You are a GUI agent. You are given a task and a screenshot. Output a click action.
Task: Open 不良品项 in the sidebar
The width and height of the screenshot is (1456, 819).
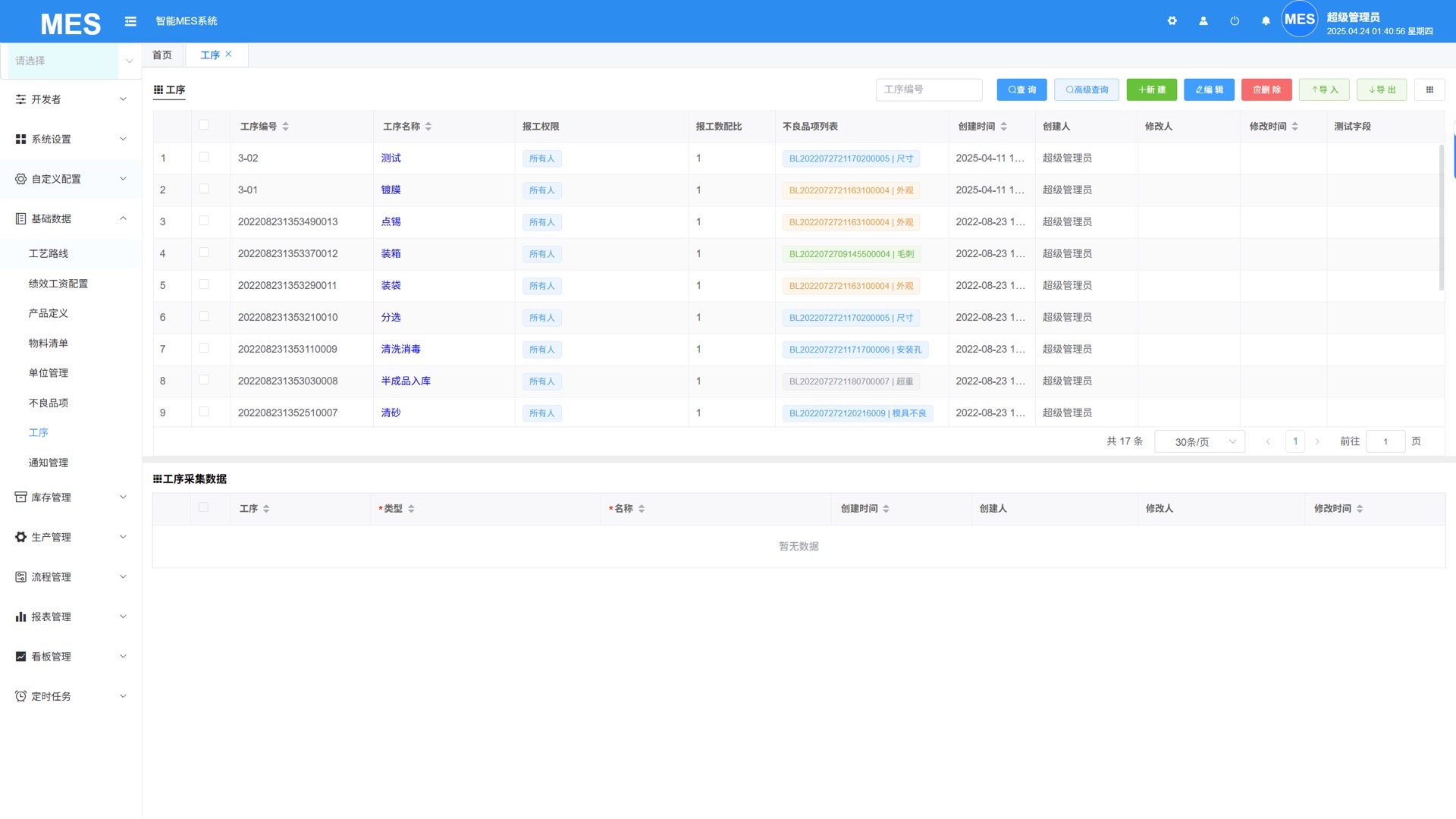[x=49, y=403]
